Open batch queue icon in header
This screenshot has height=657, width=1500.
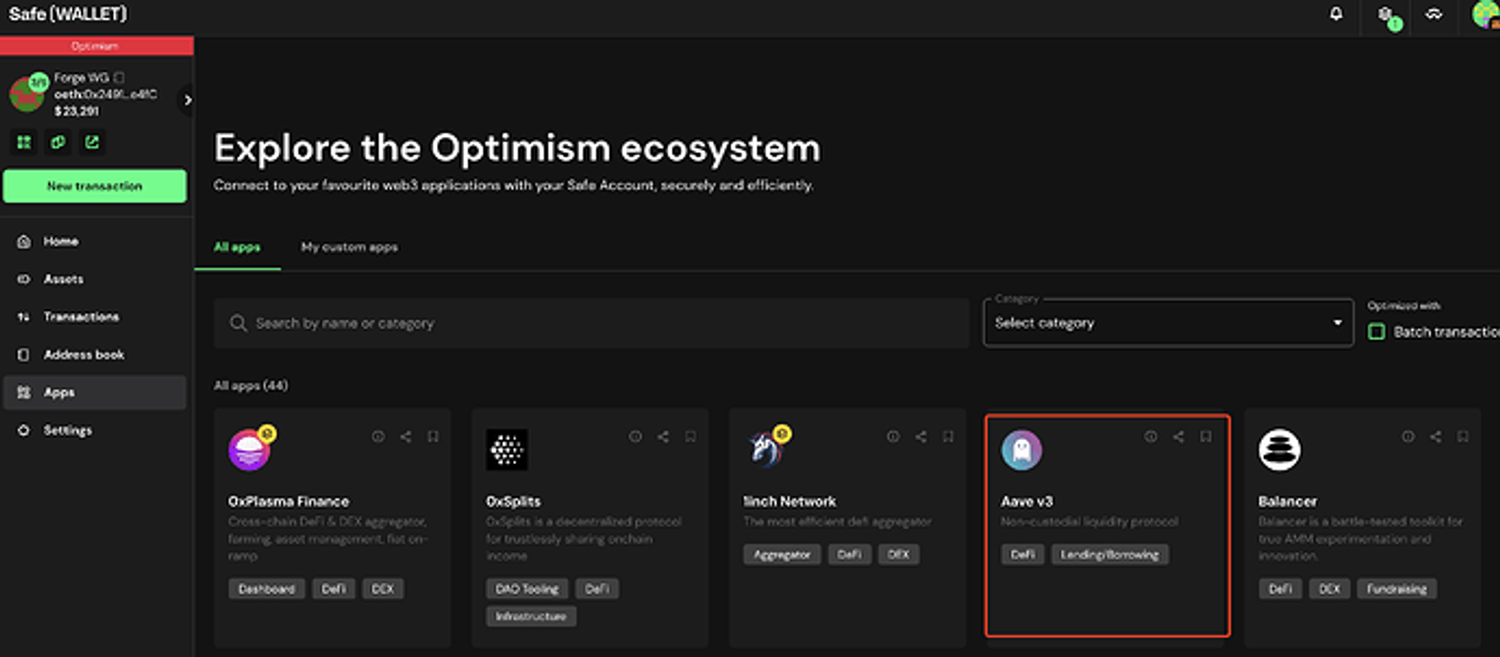coord(1386,15)
